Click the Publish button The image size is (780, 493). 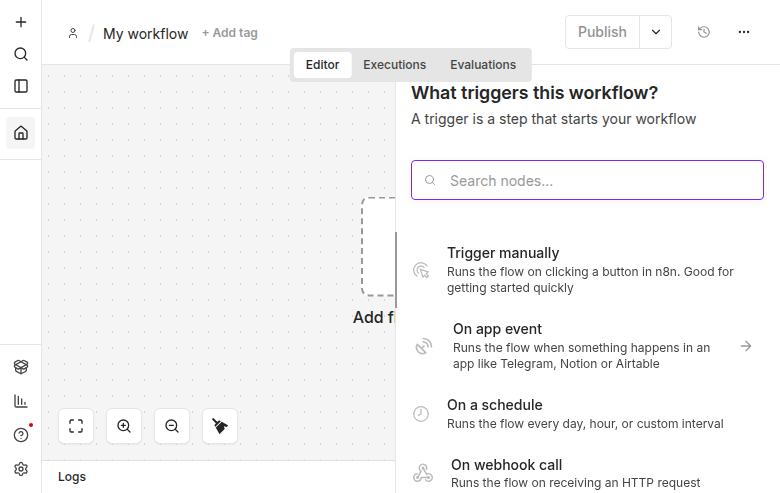click(x=602, y=32)
